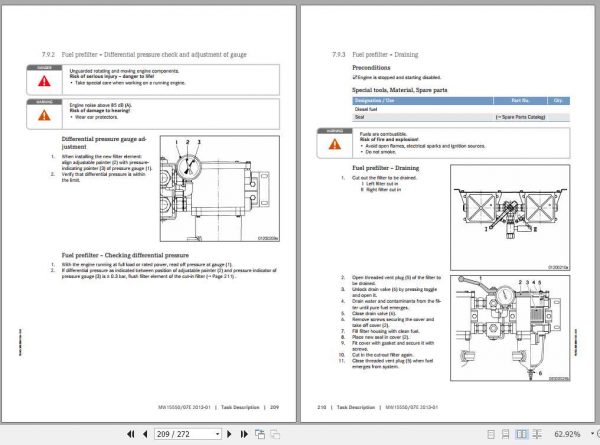Click the Special tools, Material, Spare parts heading

tap(399, 90)
